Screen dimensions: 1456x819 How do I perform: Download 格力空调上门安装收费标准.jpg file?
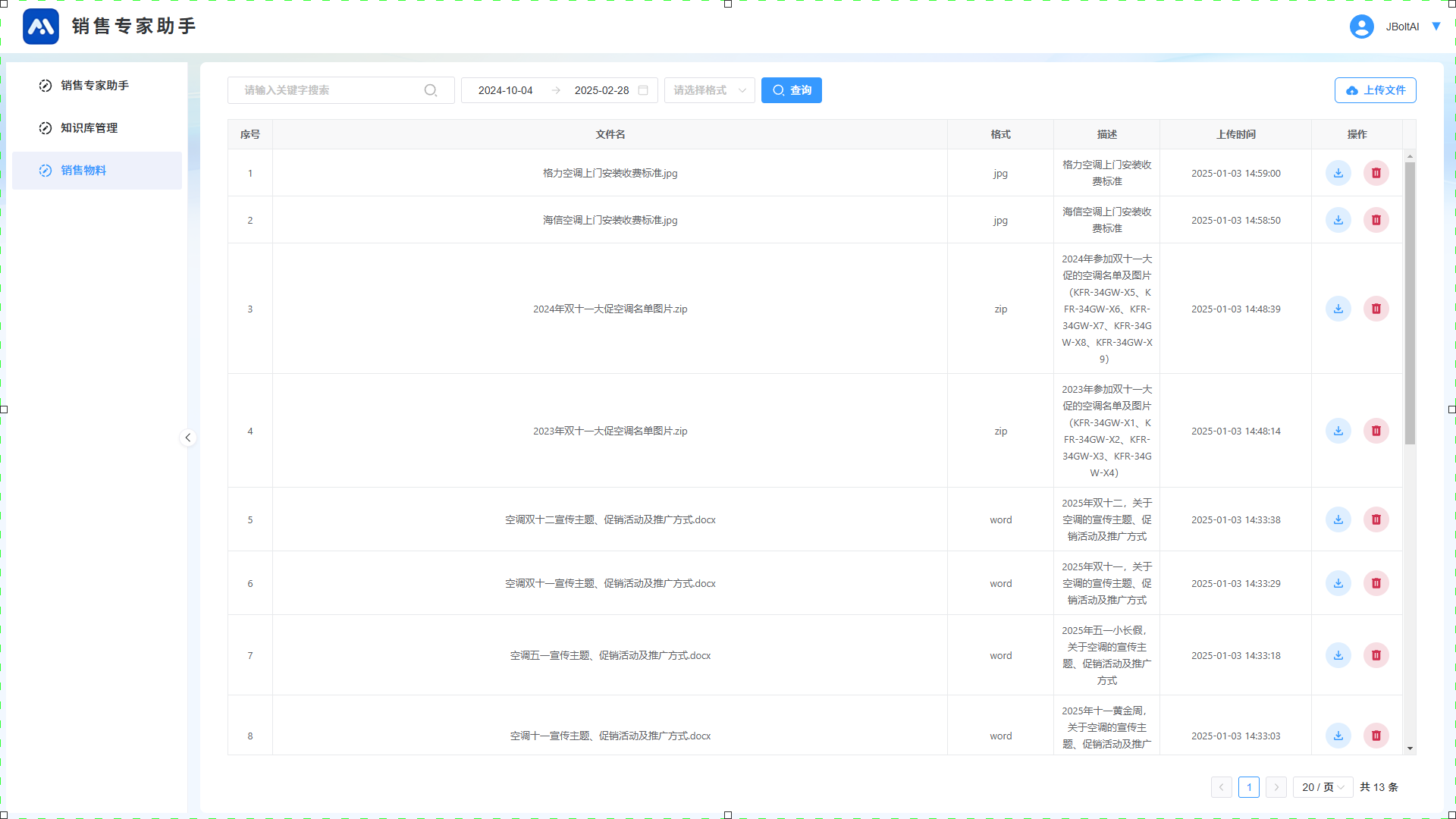(x=1338, y=173)
